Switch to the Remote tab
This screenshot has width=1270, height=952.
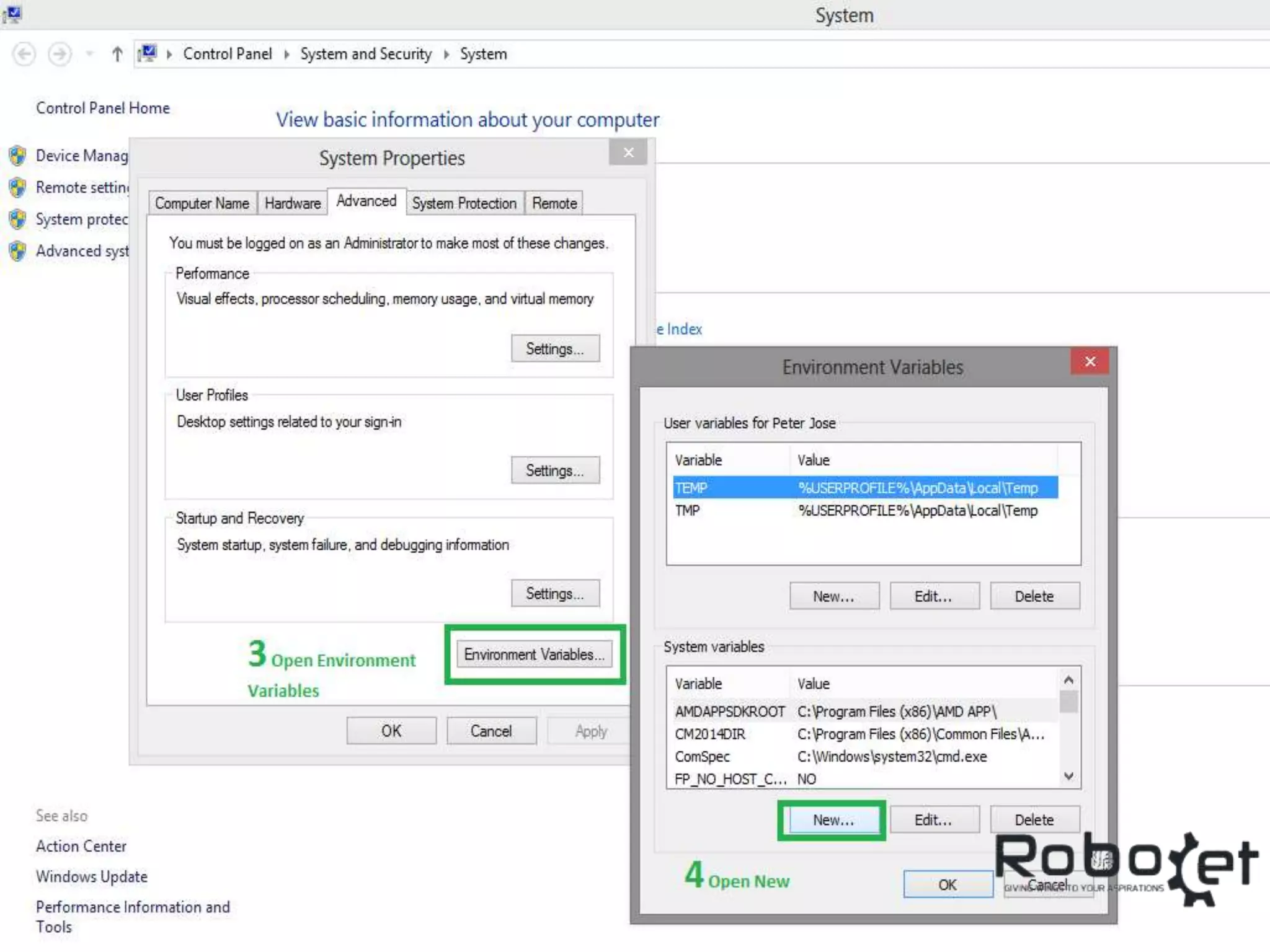tap(554, 203)
